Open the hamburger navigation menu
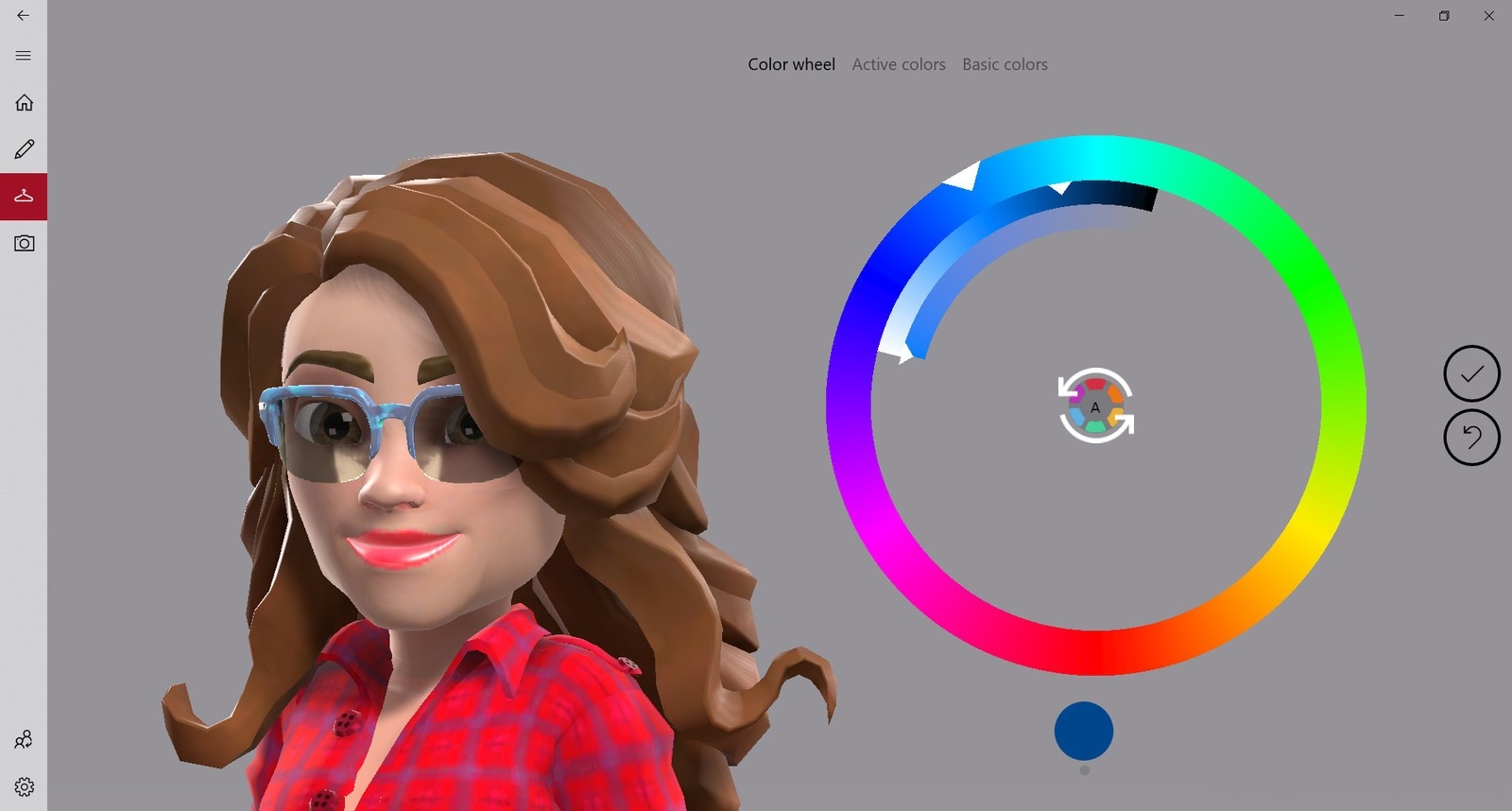Screen dimensions: 1512x811 (24, 56)
